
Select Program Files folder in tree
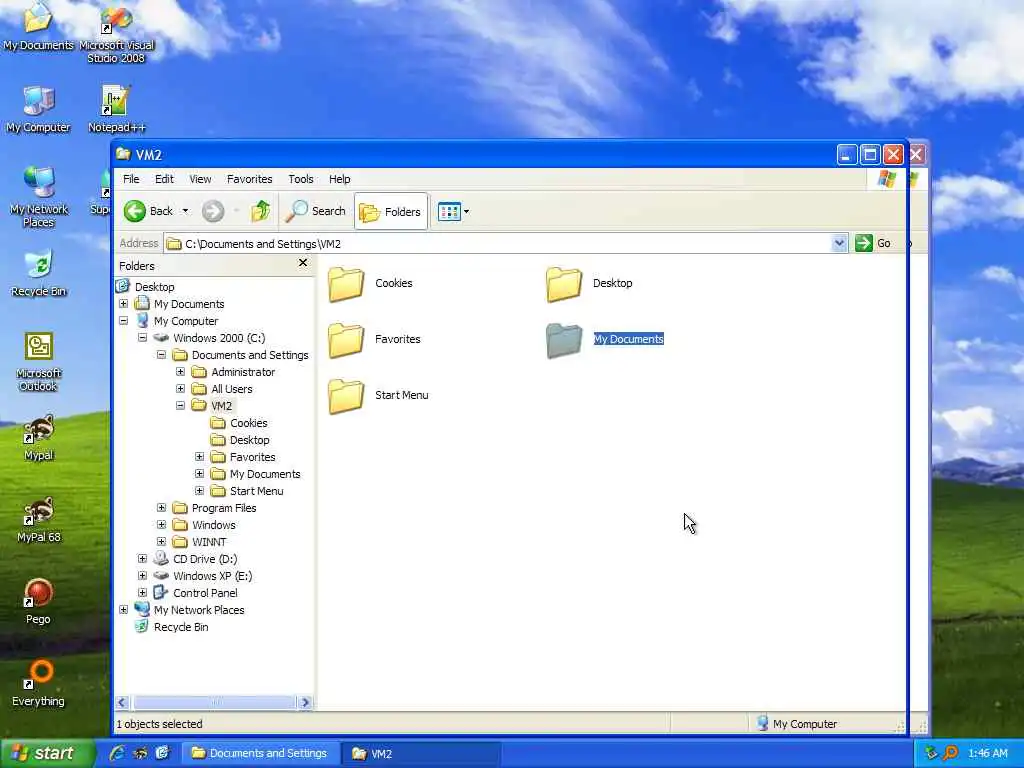[x=223, y=508]
